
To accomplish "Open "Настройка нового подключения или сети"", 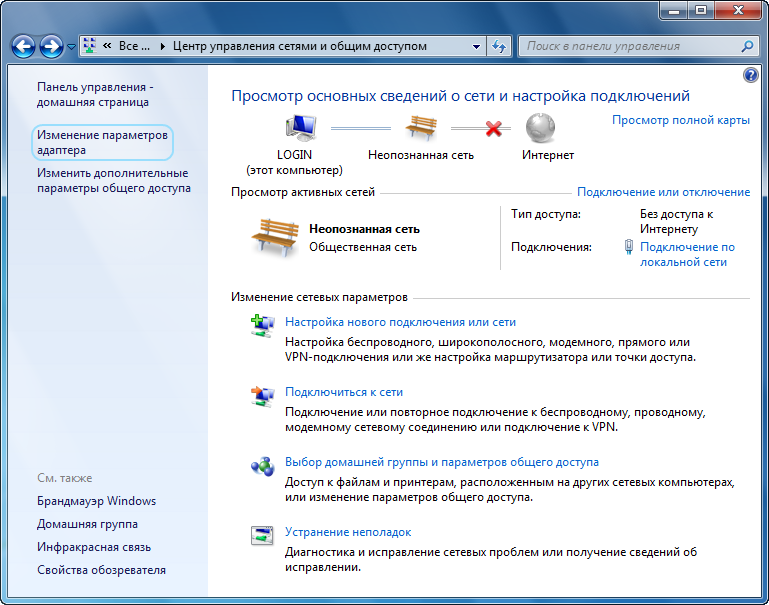I will 400,322.
